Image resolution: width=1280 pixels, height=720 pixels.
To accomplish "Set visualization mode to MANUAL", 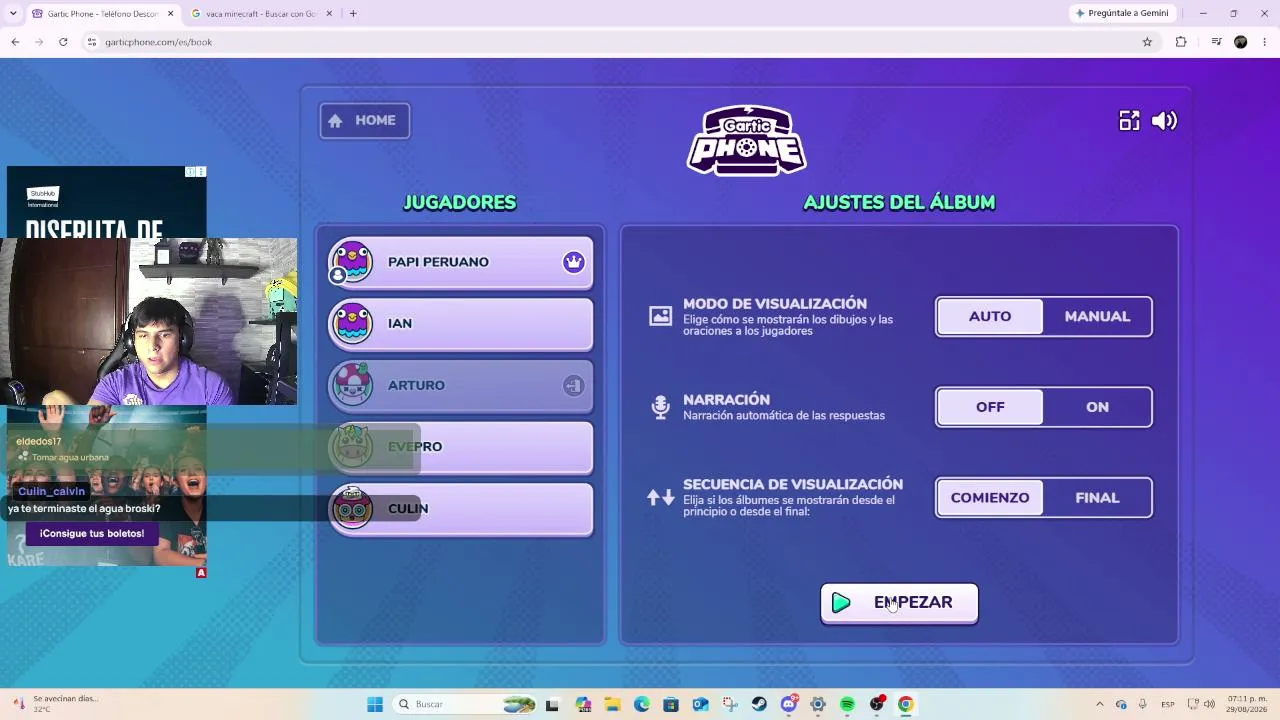I will point(1097,316).
